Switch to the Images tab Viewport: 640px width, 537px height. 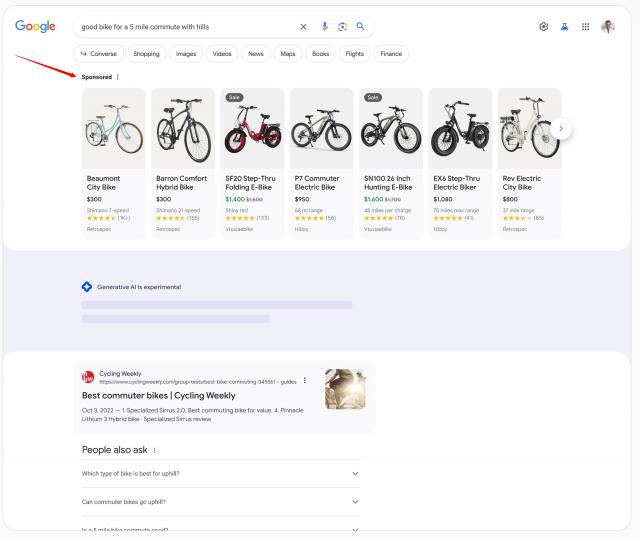click(x=186, y=54)
